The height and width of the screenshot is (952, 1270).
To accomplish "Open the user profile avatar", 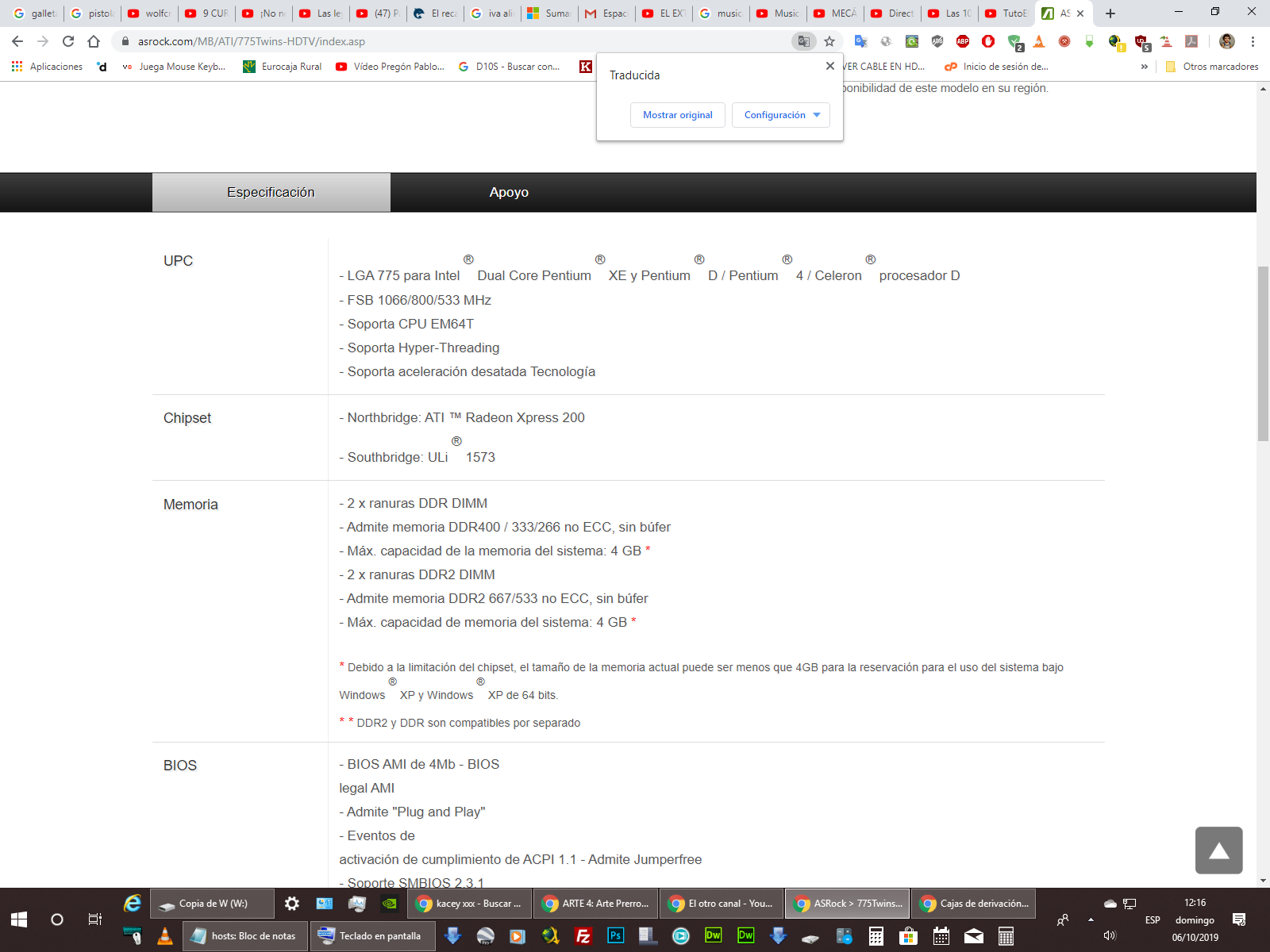I will point(1227,41).
